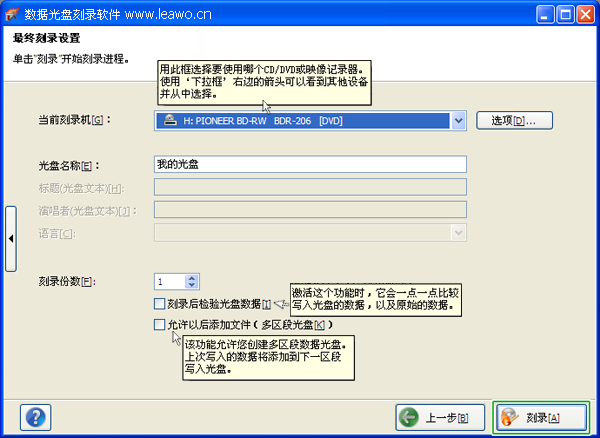600x438 pixels.
Task: Expand the current recorder dropdown arrow
Action: coord(458,121)
